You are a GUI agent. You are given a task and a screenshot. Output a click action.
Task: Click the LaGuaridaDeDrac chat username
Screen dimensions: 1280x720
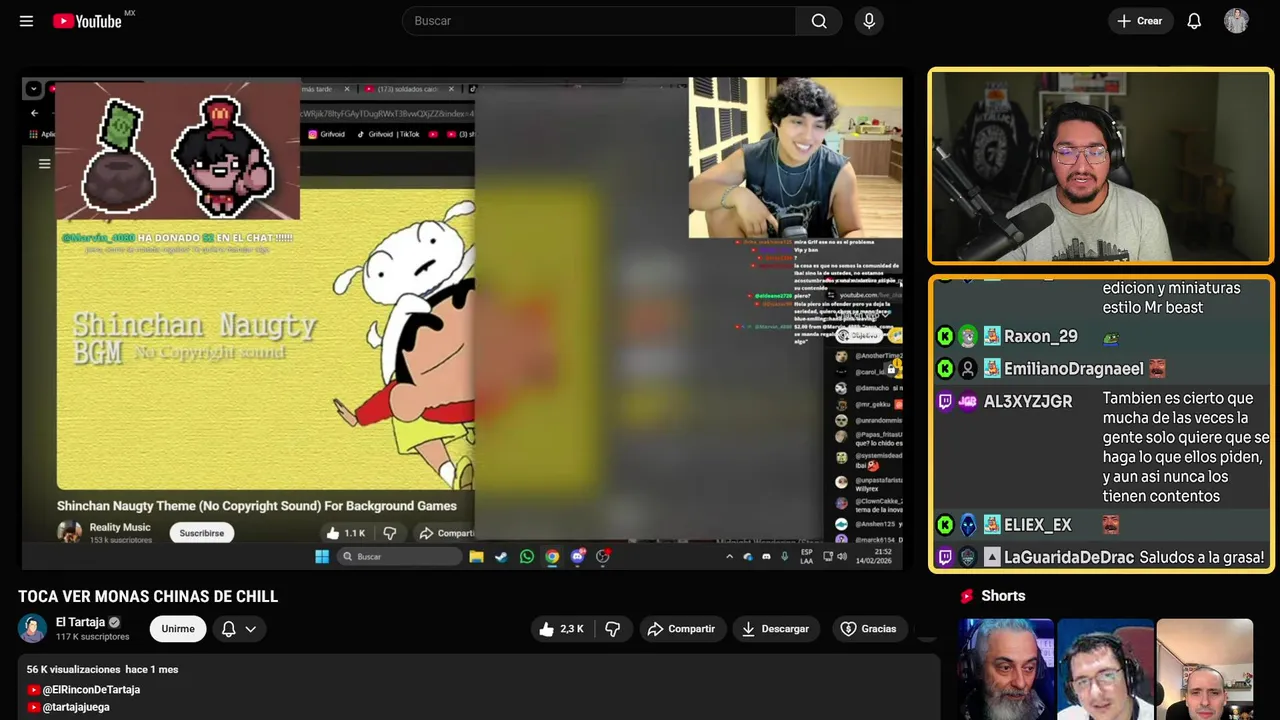click(x=1069, y=557)
